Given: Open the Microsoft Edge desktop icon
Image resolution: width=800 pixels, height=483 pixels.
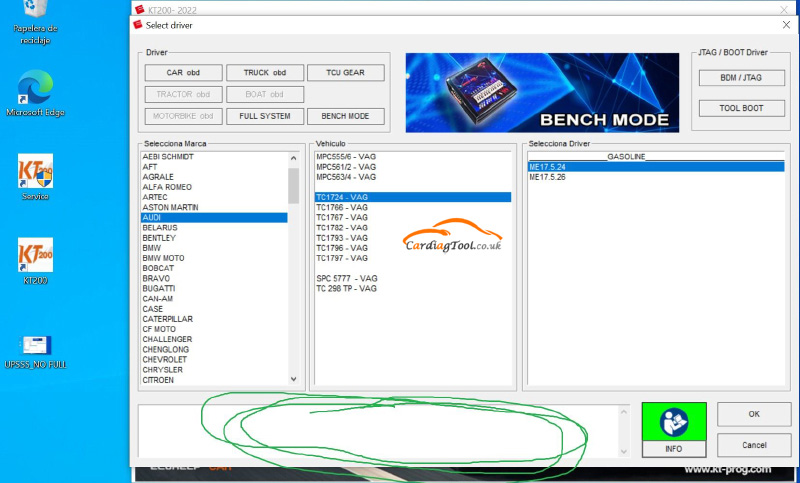Looking at the screenshot, I should 35,90.
